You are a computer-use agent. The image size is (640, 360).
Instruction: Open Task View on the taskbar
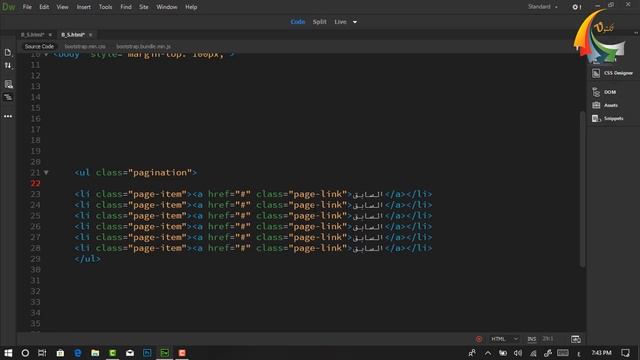pos(42,353)
